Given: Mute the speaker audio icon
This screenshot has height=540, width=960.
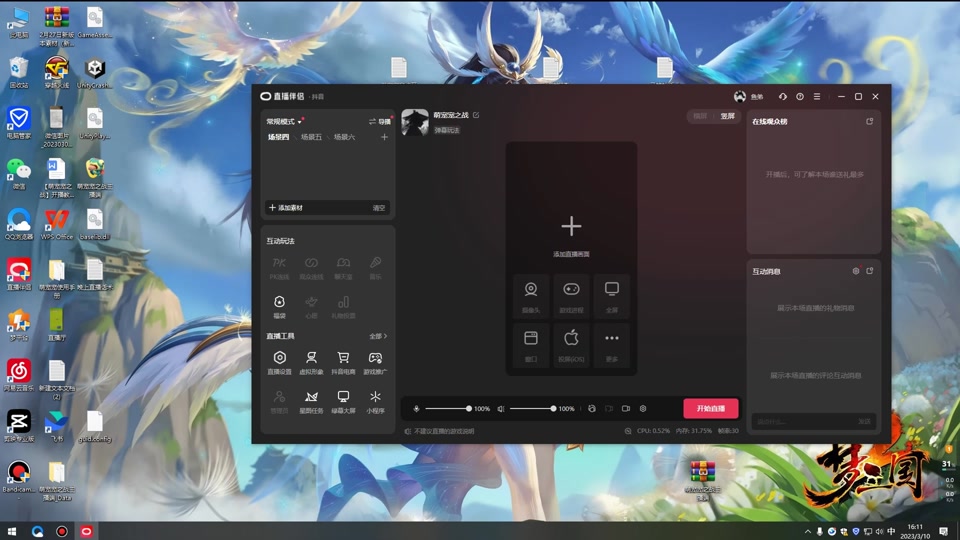Looking at the screenshot, I should pos(501,408).
